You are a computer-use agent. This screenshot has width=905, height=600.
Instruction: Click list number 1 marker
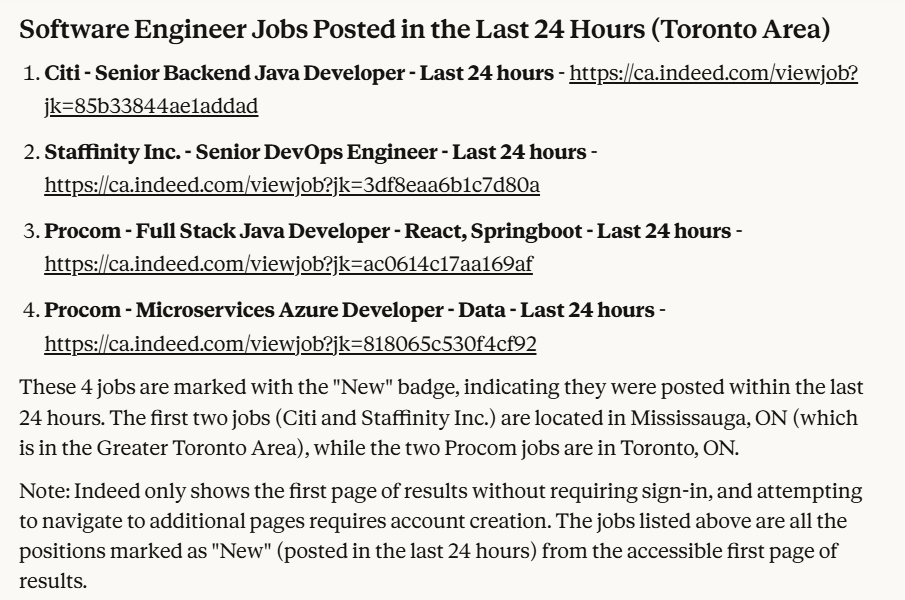[x=29, y=74]
